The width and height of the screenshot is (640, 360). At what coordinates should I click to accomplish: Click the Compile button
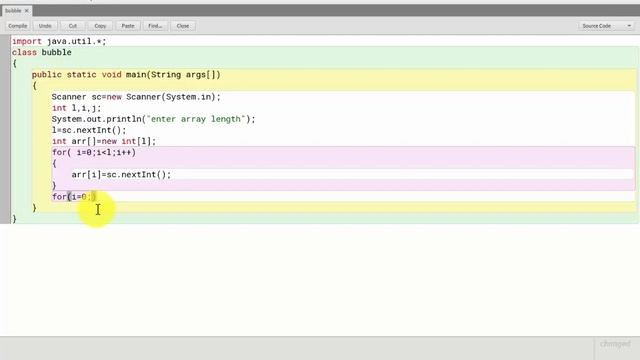click(x=18, y=26)
